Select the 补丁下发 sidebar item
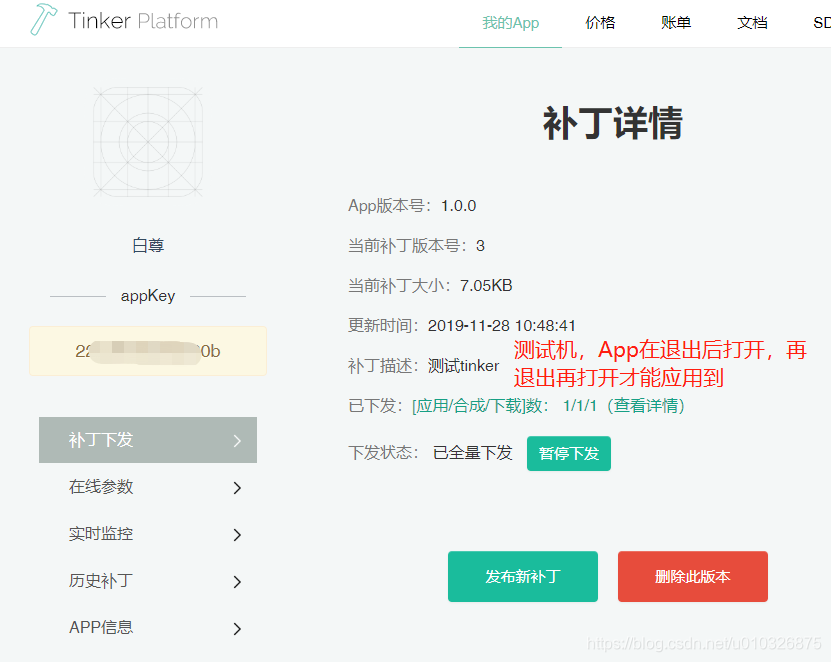 148,440
